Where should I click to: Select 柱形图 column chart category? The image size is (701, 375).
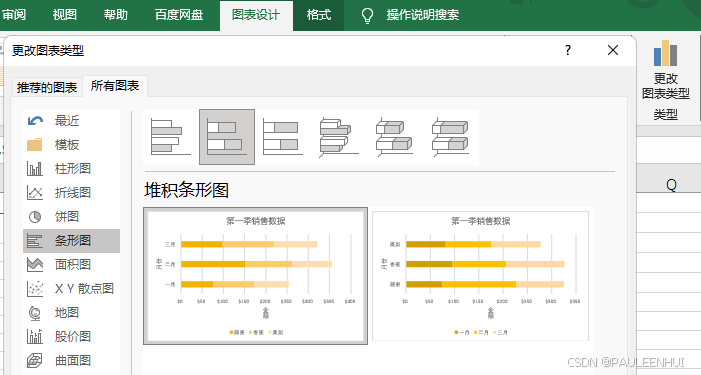[72, 169]
